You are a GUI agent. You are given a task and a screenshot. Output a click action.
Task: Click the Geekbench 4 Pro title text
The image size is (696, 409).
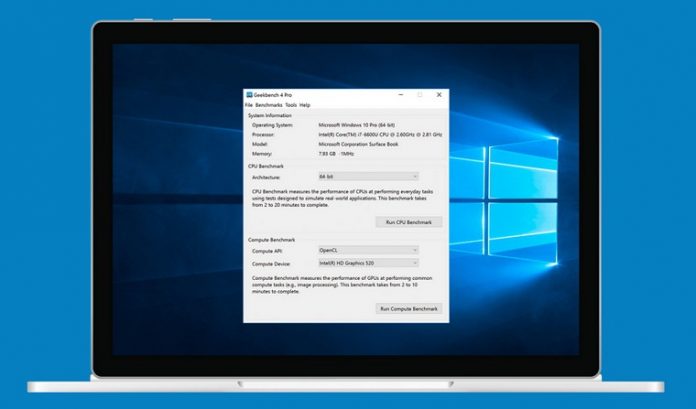click(273, 95)
